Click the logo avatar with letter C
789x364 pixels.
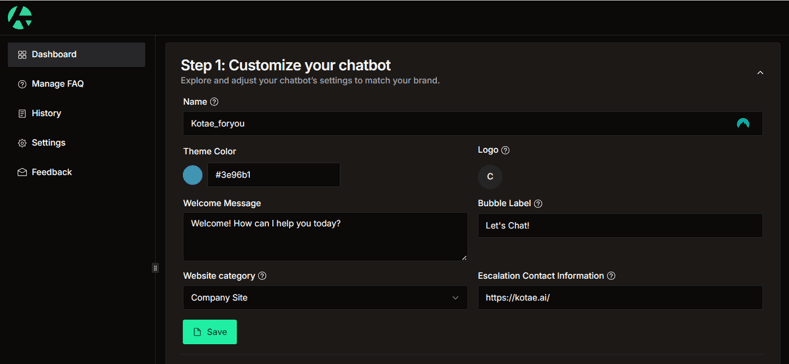click(490, 177)
